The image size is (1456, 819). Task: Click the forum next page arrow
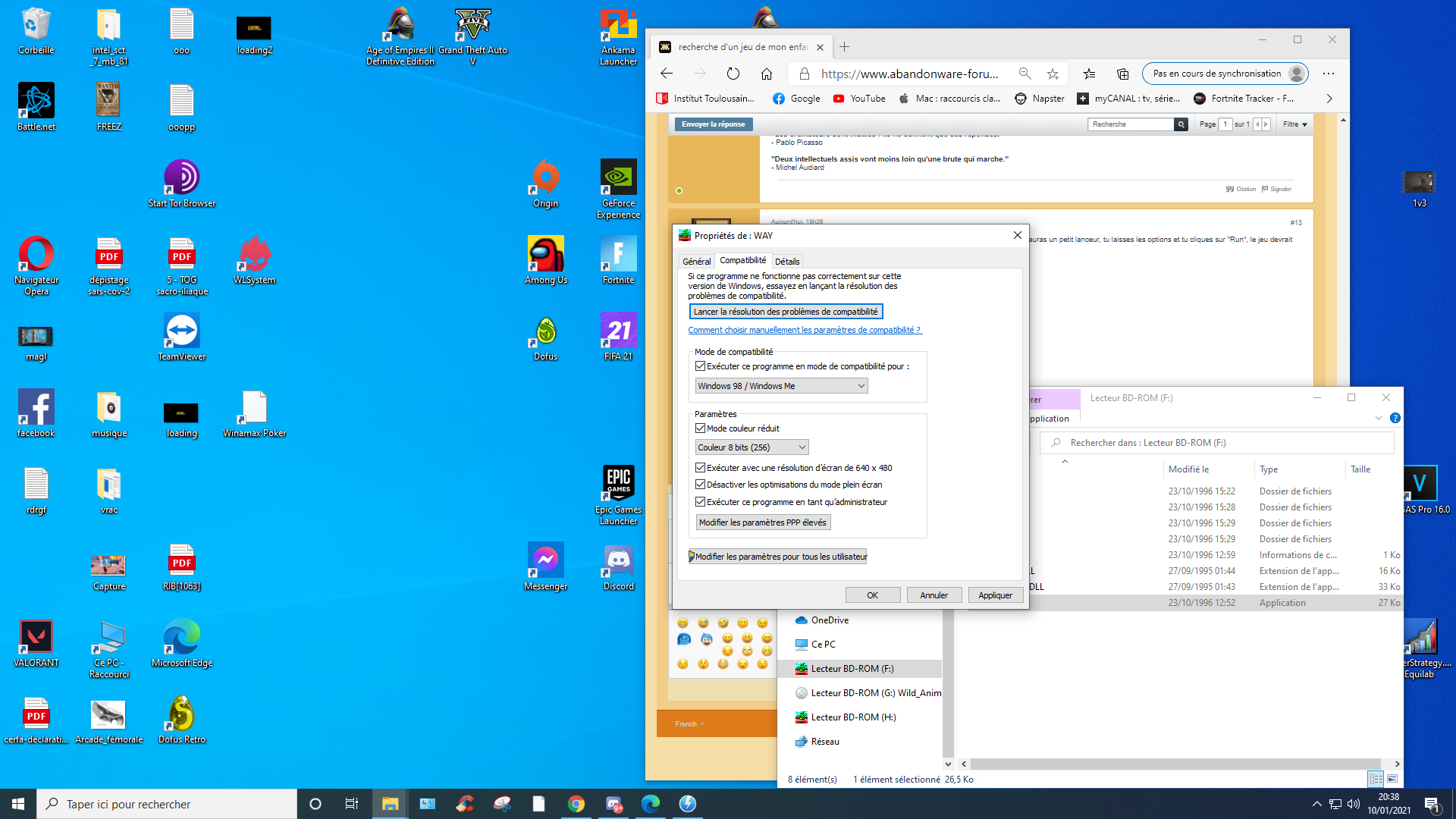tap(1266, 124)
